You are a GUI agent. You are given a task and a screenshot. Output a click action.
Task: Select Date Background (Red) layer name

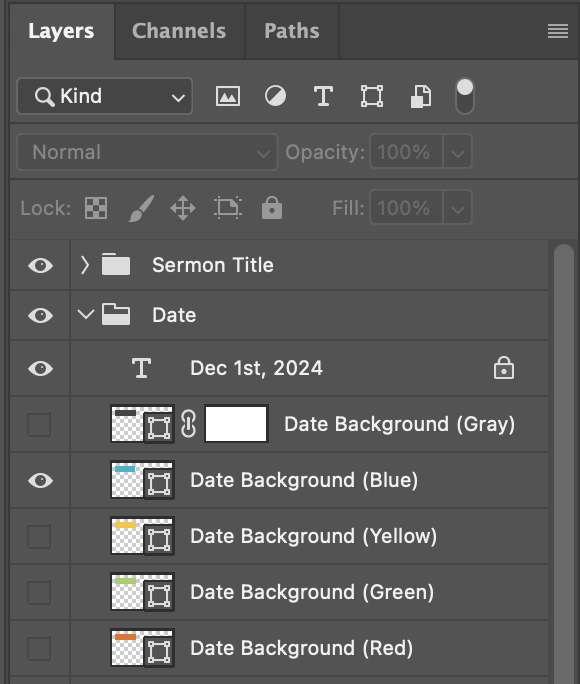(301, 648)
